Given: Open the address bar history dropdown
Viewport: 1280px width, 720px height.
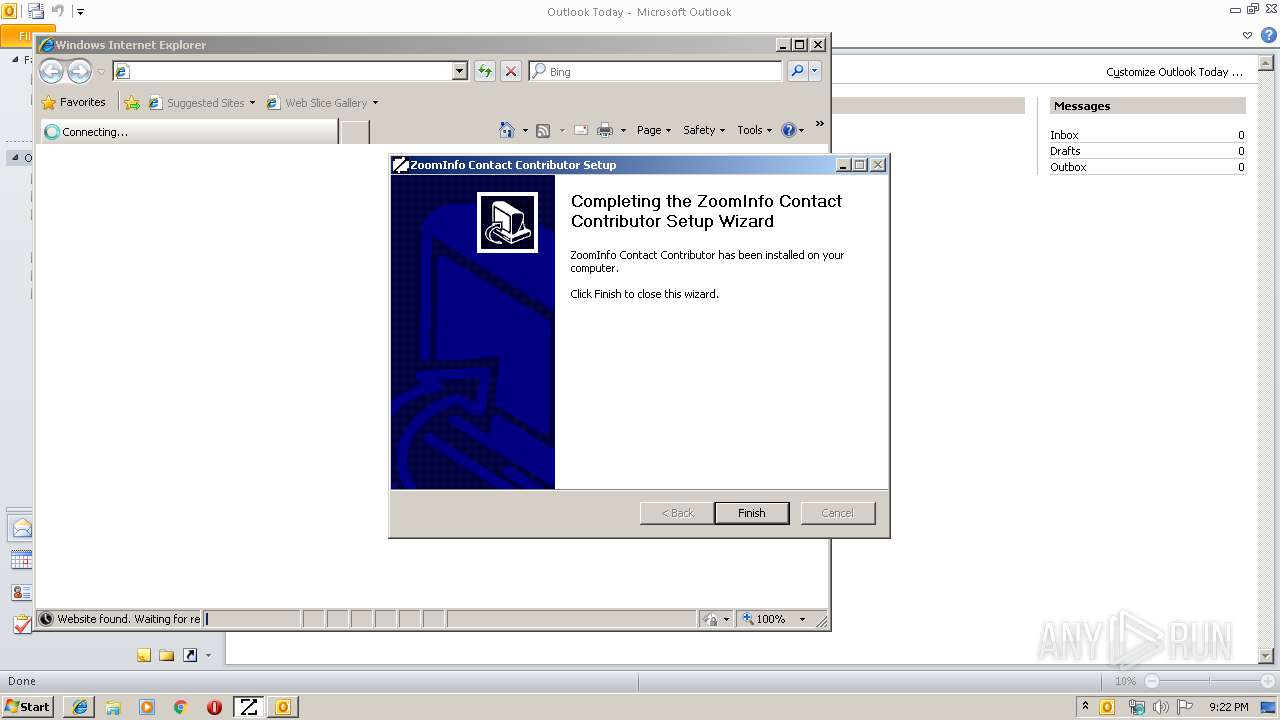Looking at the screenshot, I should pyautogui.click(x=460, y=71).
